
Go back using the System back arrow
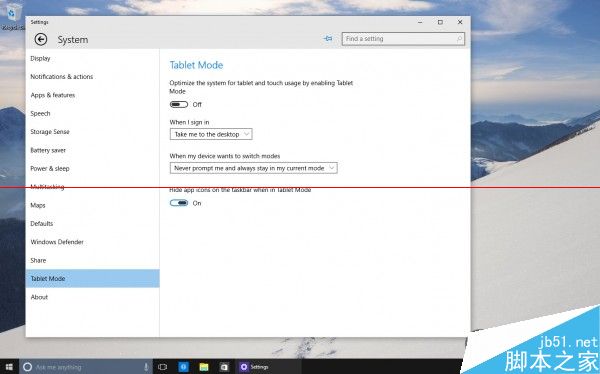[41, 39]
